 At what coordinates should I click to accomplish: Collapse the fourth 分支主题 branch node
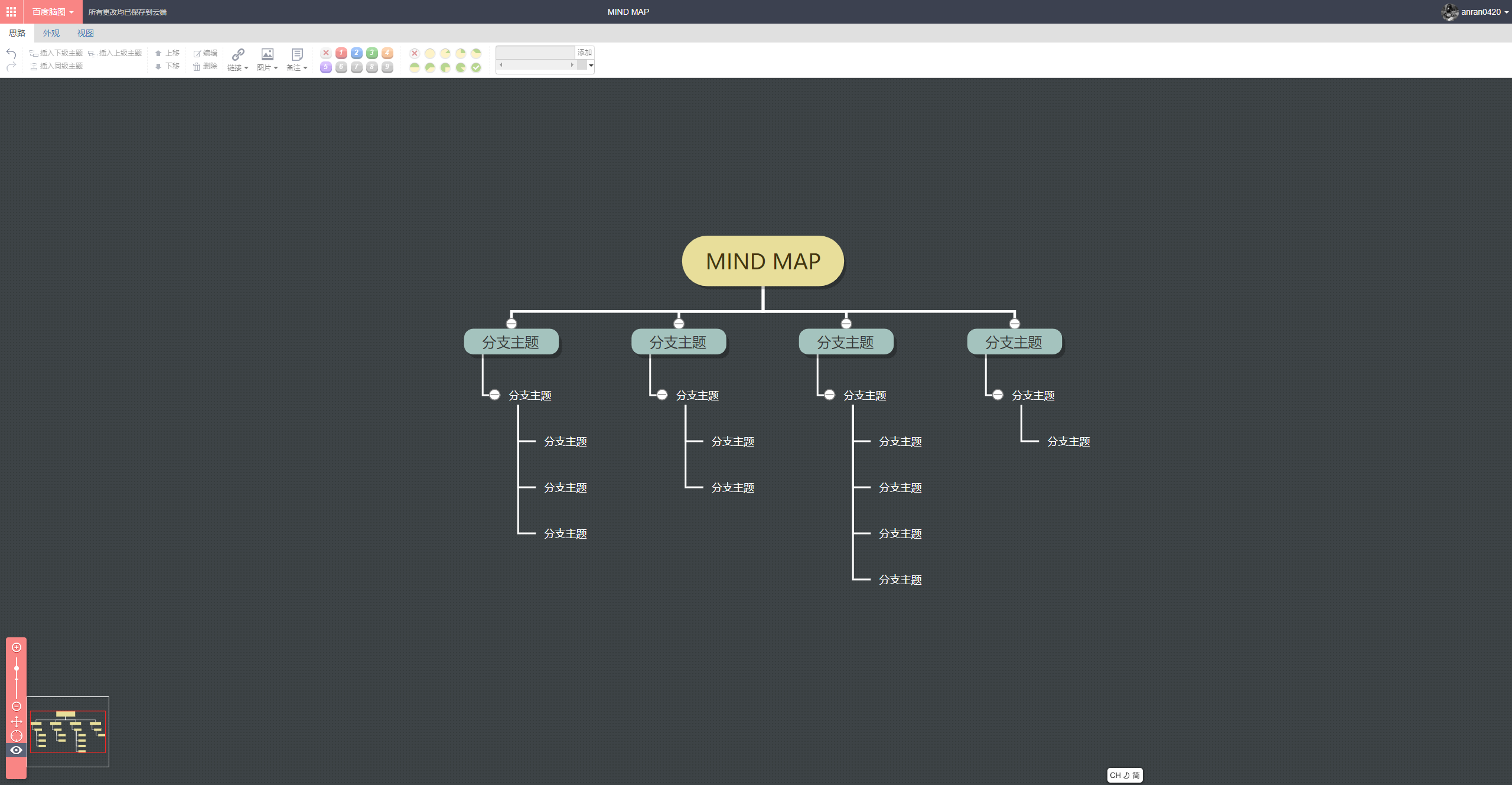tap(1015, 324)
